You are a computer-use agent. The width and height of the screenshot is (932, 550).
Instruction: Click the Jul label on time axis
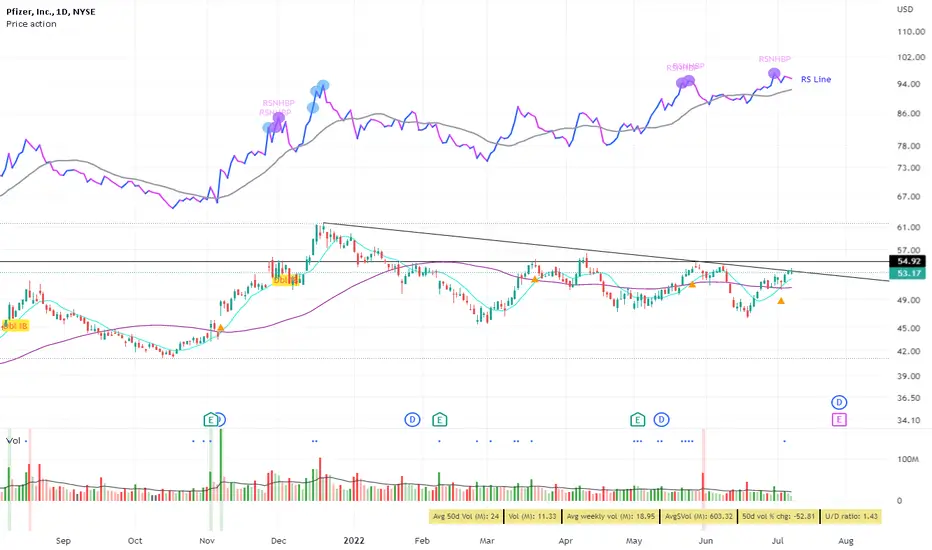(777, 540)
